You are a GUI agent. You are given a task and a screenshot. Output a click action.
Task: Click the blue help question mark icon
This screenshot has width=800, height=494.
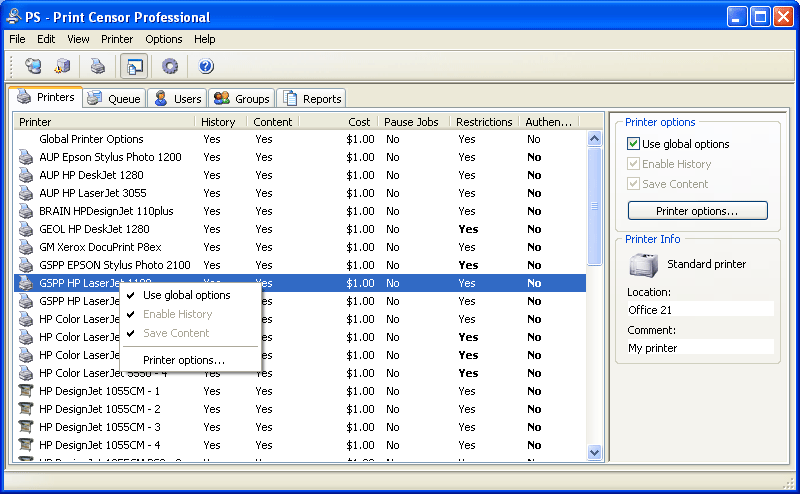[206, 66]
